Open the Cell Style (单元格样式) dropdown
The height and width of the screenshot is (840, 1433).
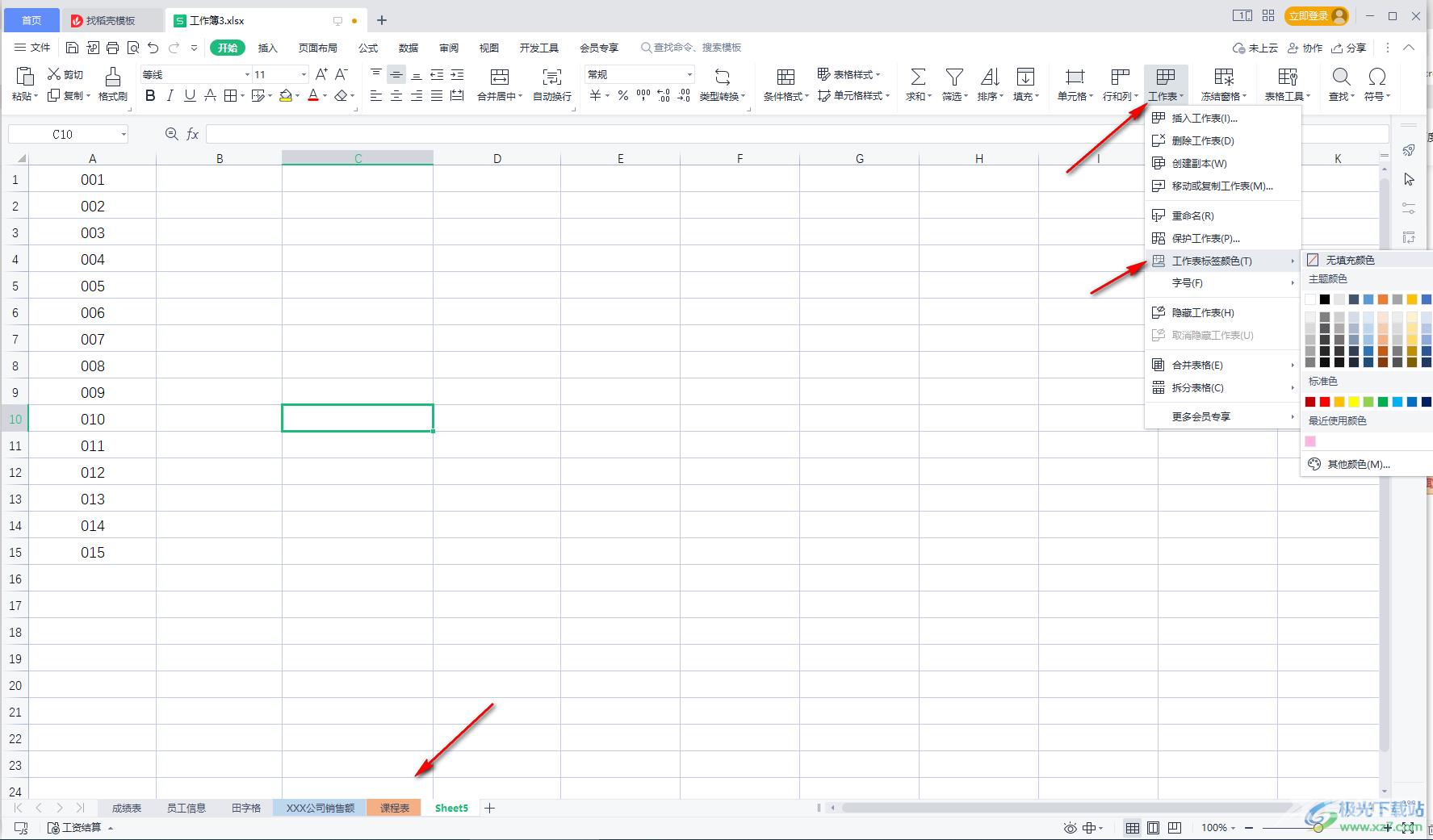(x=853, y=95)
